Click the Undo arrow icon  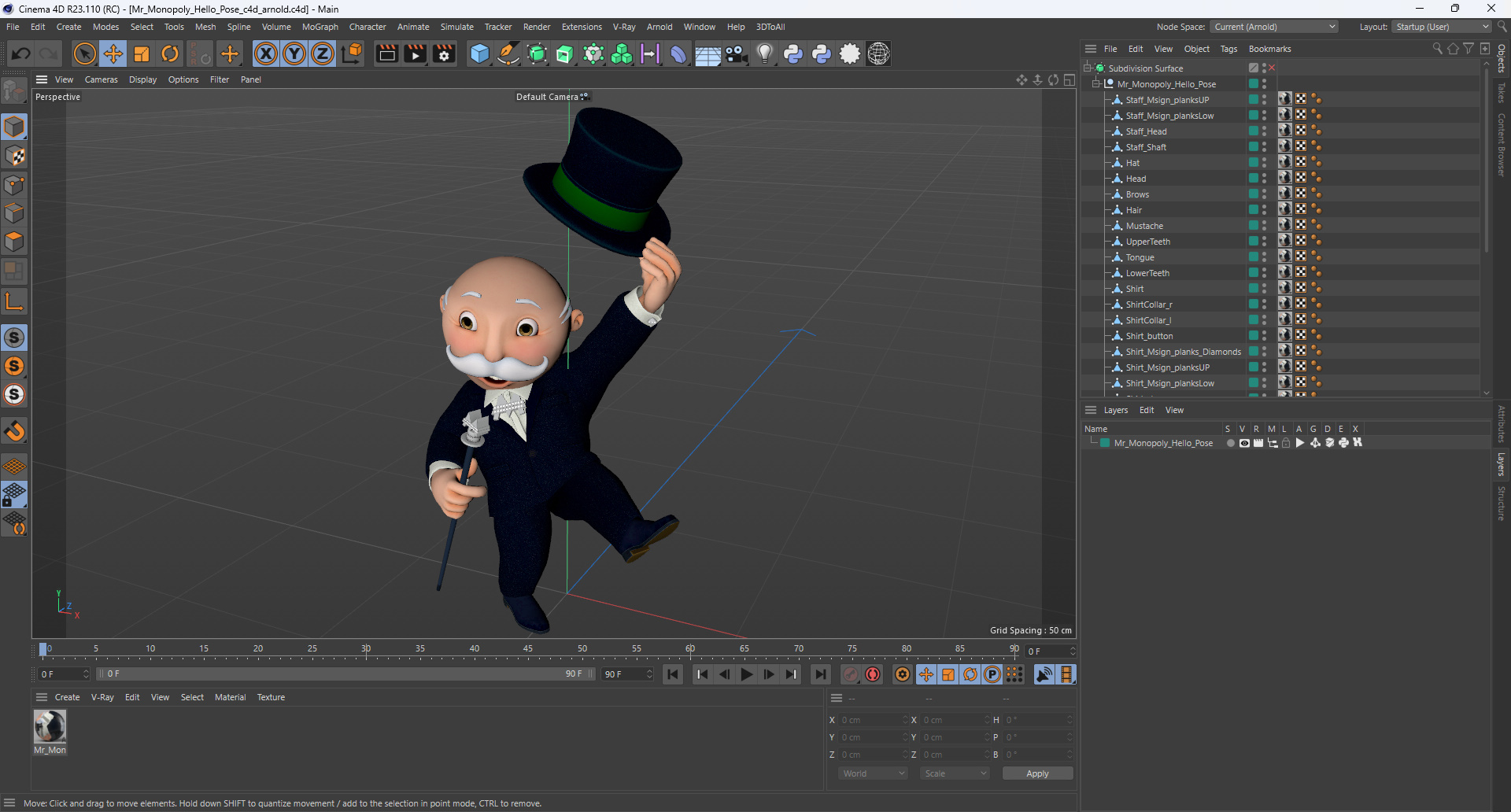(x=21, y=54)
